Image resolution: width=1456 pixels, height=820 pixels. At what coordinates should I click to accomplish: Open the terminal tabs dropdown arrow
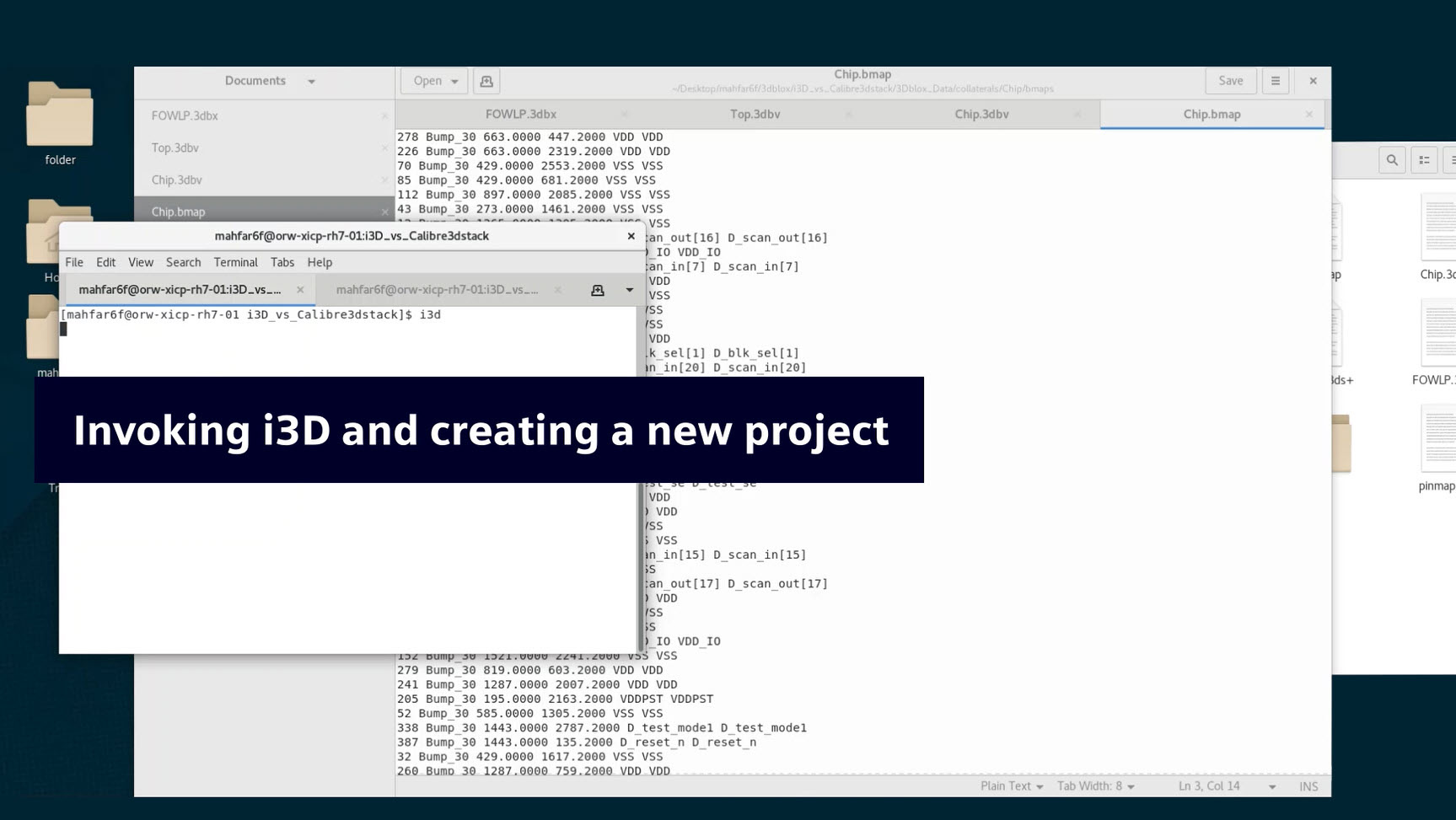click(x=629, y=290)
